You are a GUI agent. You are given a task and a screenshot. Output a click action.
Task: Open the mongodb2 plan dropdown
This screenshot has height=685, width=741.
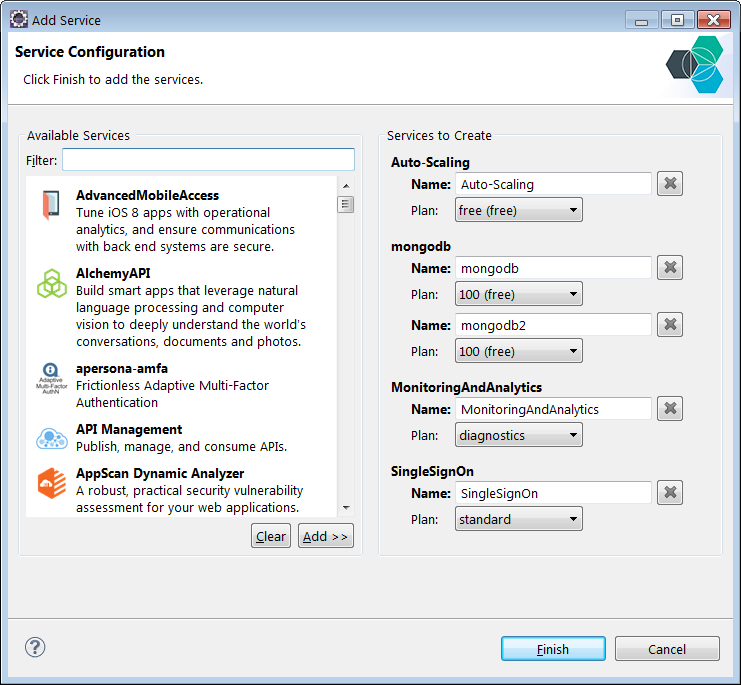[518, 351]
